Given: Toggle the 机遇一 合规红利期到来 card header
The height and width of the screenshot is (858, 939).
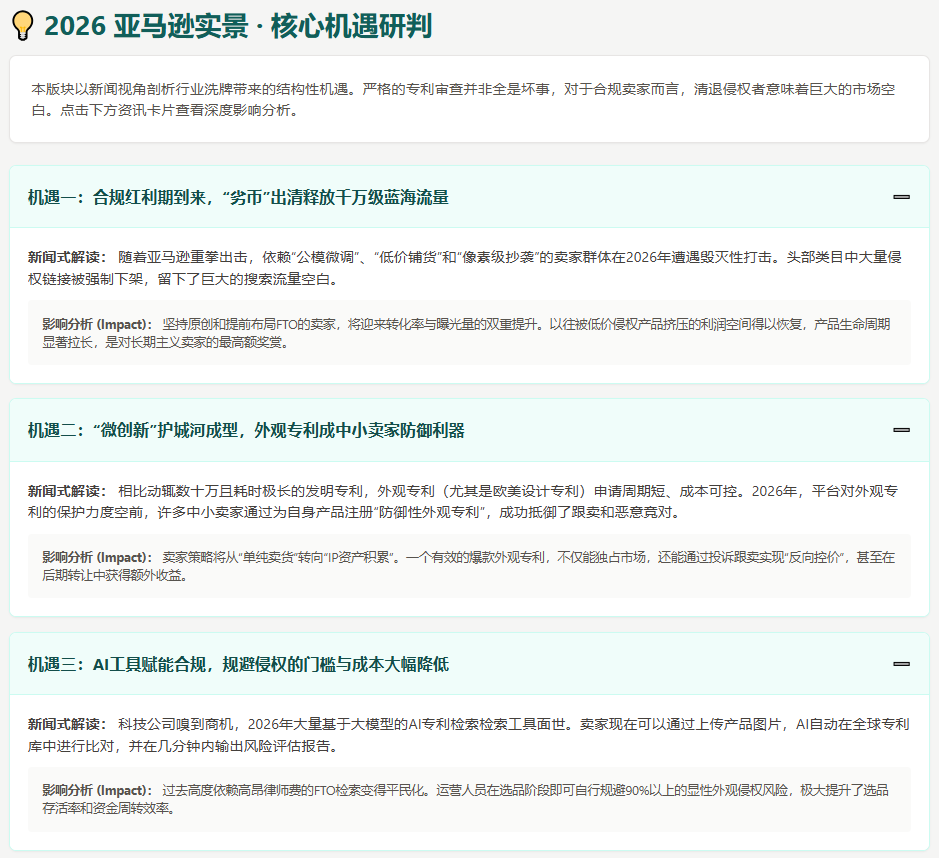Looking at the screenshot, I should tap(238, 197).
